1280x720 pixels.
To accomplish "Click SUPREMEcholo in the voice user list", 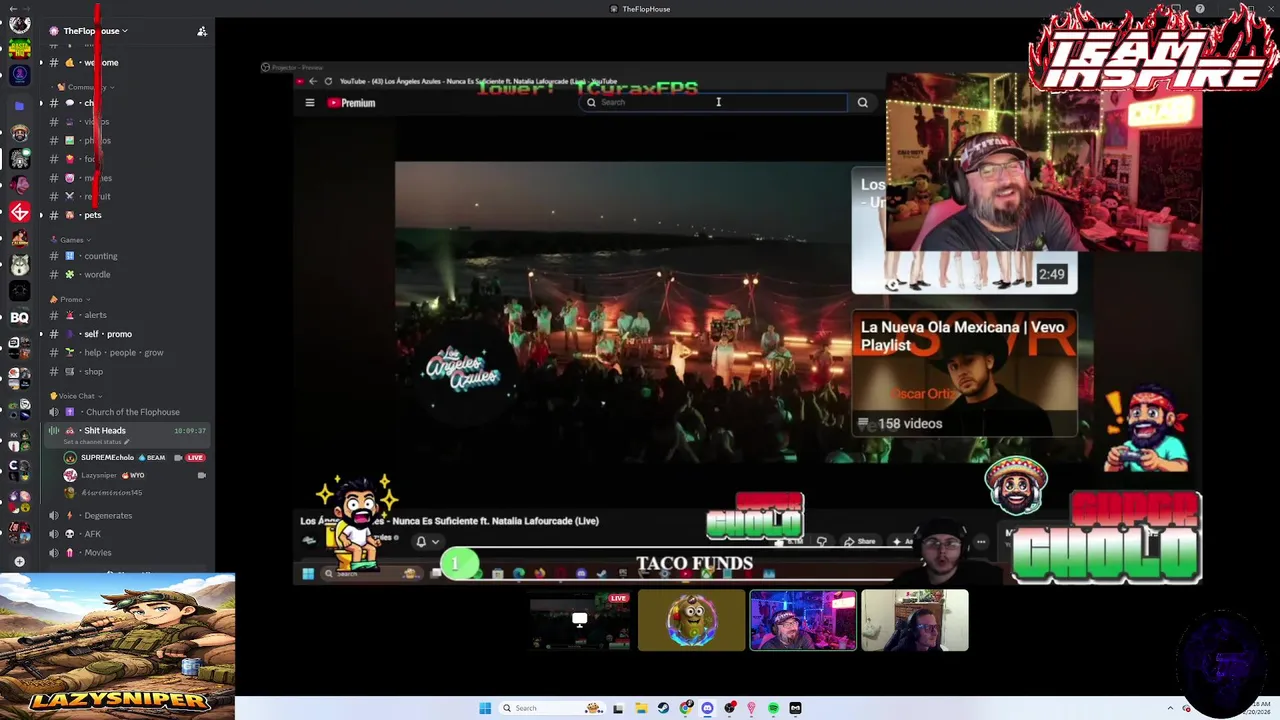I will click(107, 458).
